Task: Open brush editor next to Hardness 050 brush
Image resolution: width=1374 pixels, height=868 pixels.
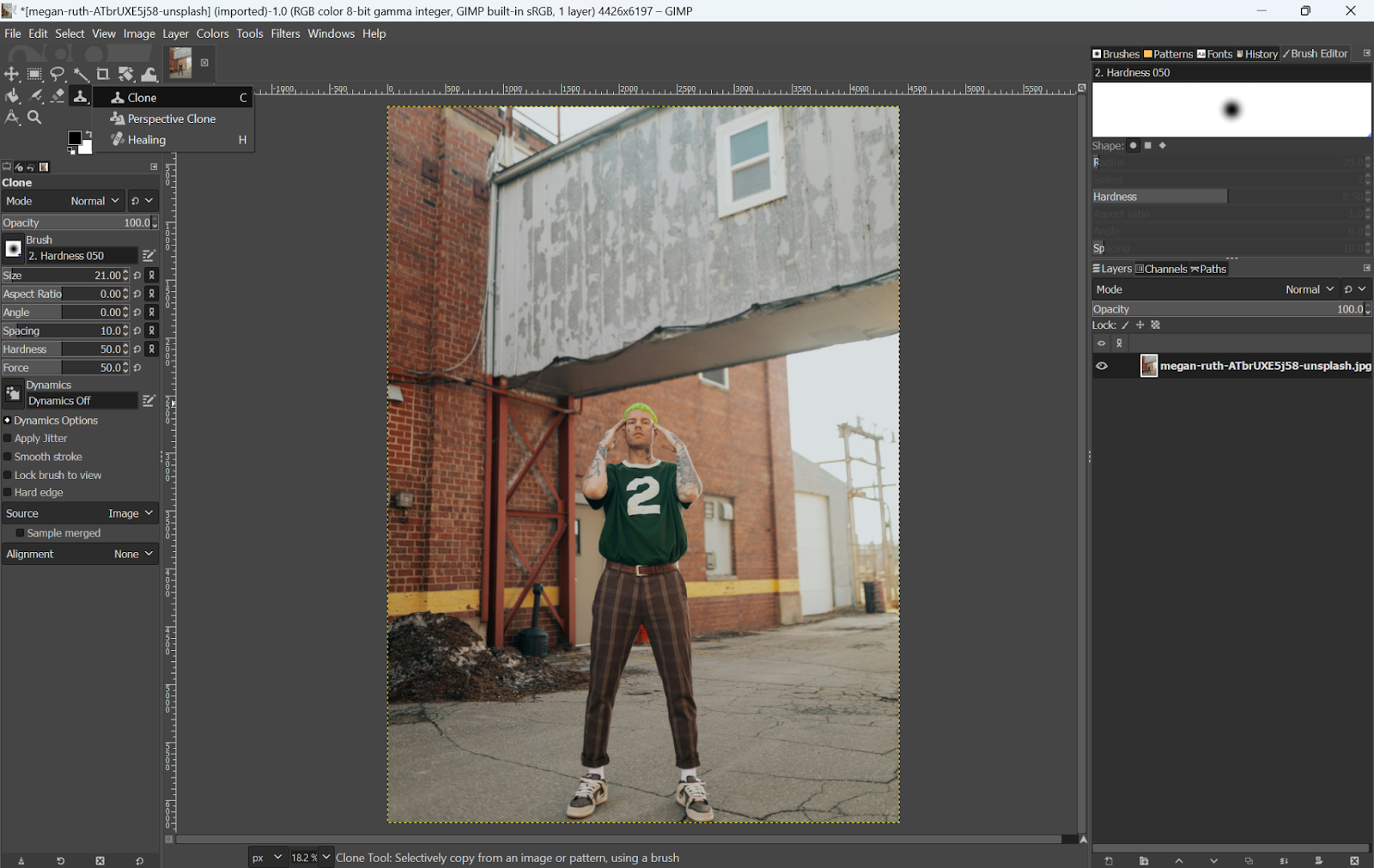Action: click(149, 256)
